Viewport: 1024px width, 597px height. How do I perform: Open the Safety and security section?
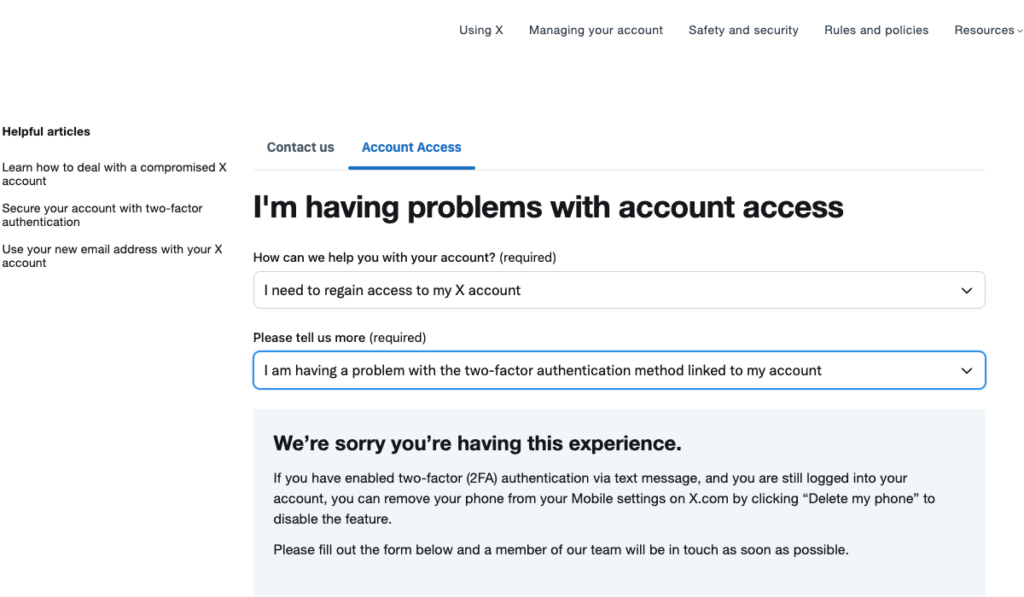point(743,30)
